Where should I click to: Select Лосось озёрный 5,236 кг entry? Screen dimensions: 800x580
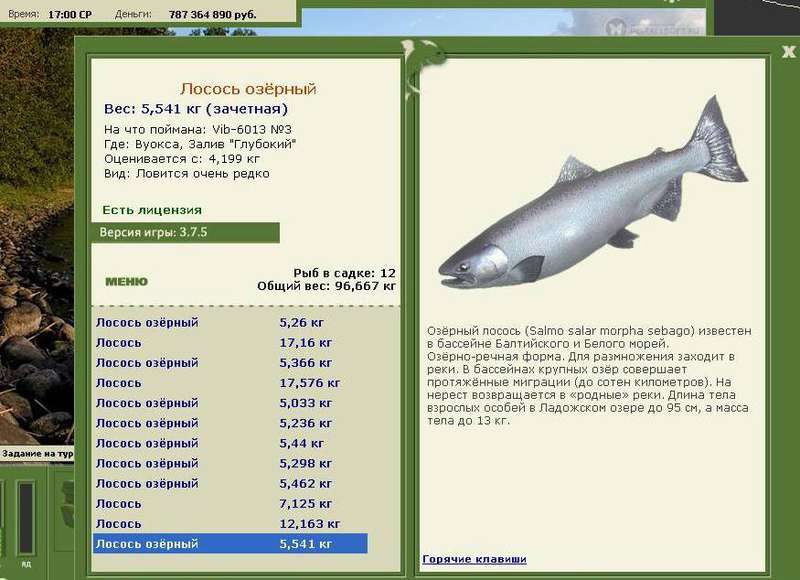(230, 423)
